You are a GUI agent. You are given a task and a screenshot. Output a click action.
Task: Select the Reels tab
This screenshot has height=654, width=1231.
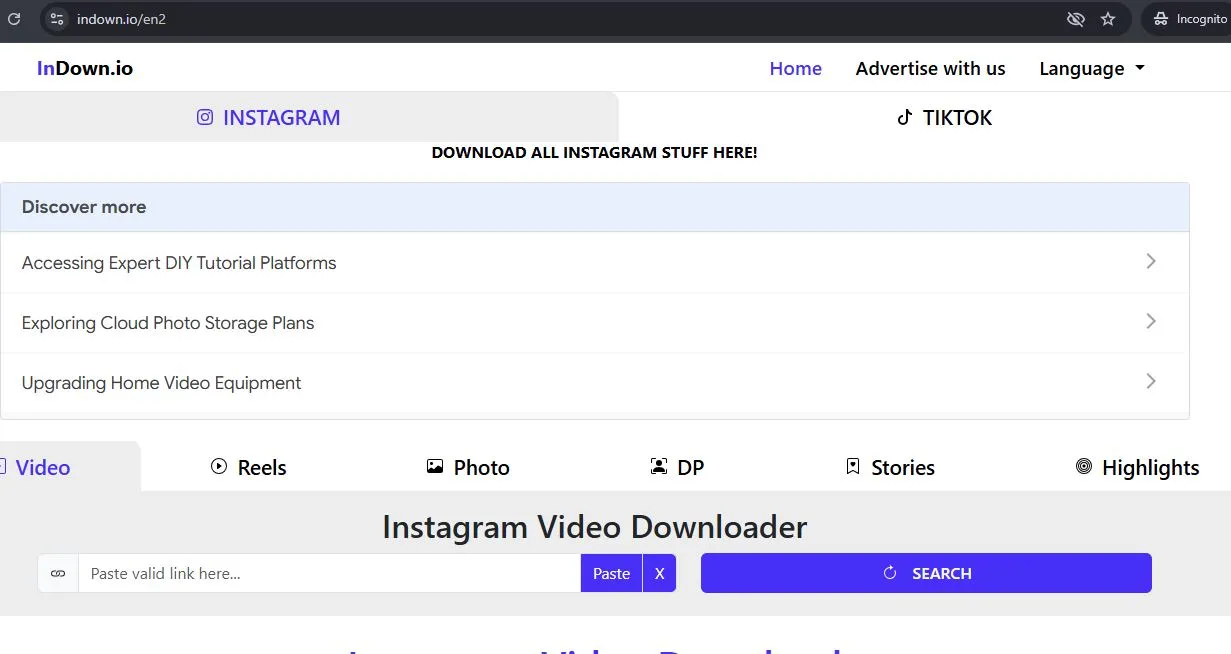[x=249, y=467]
